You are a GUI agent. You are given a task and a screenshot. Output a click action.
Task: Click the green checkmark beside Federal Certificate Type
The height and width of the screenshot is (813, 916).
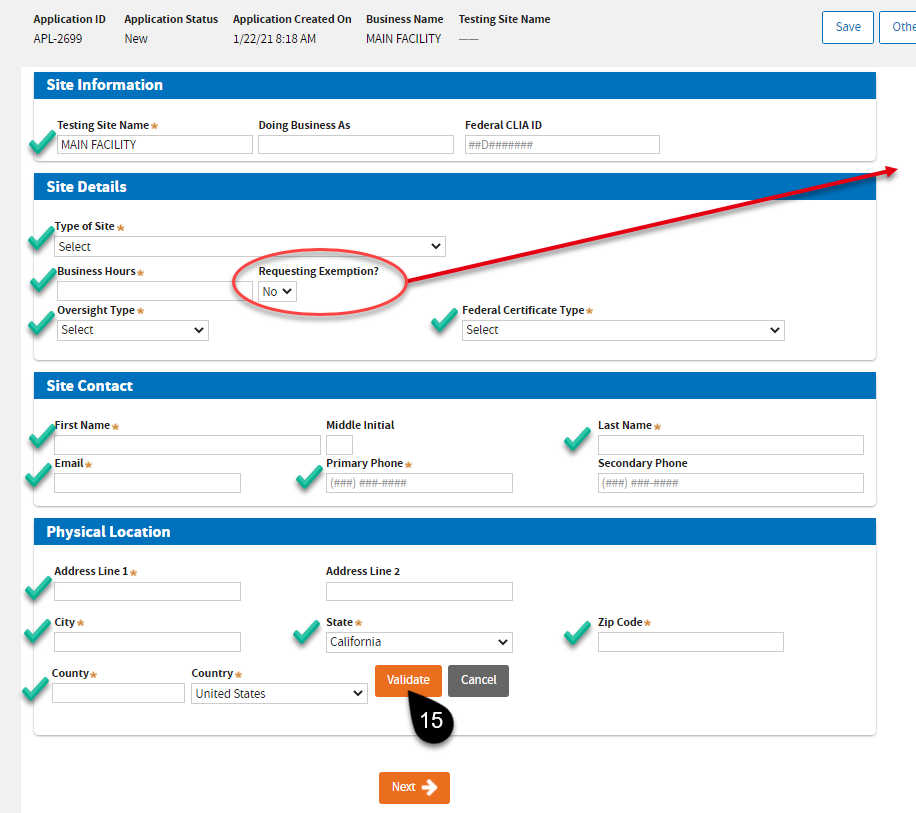coord(444,321)
